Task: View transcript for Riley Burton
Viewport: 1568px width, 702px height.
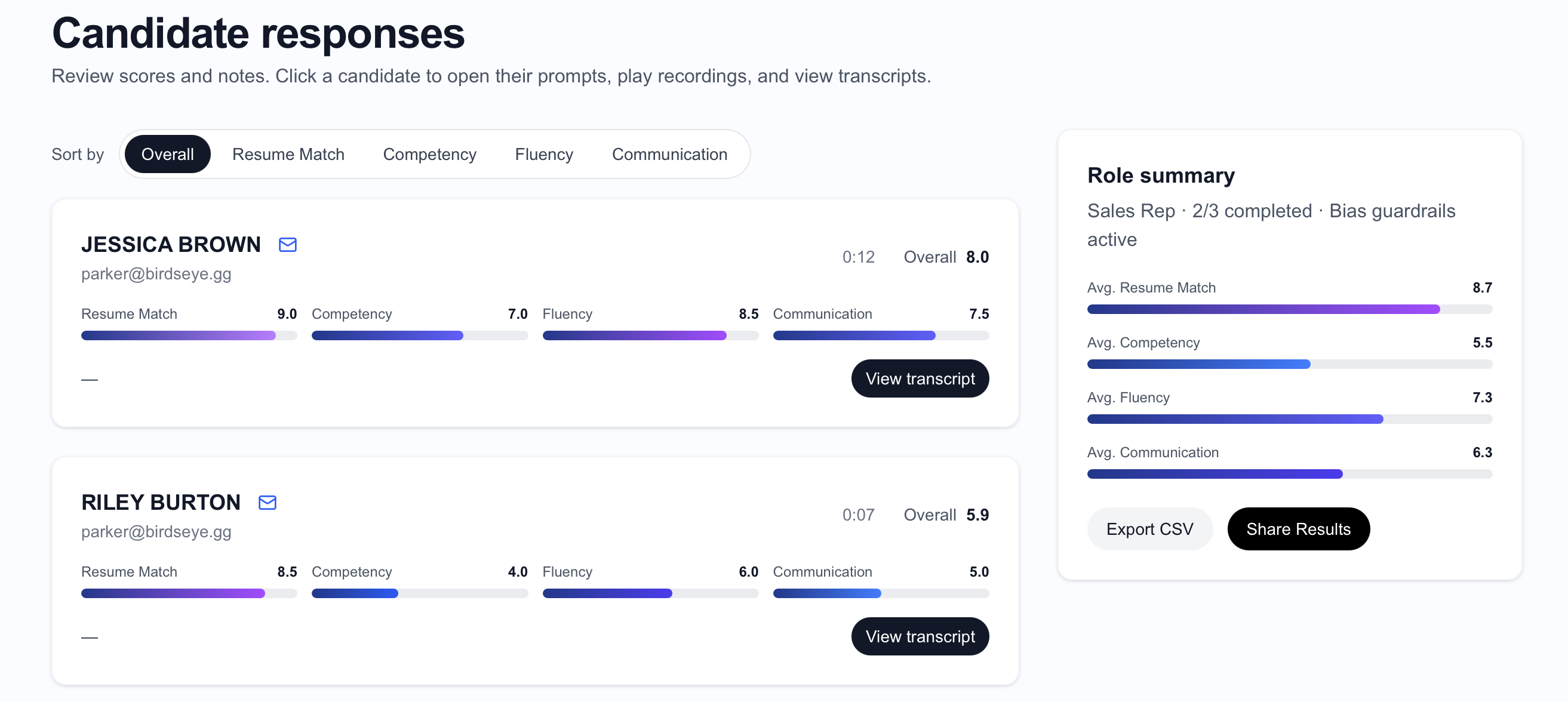Action: tap(919, 636)
